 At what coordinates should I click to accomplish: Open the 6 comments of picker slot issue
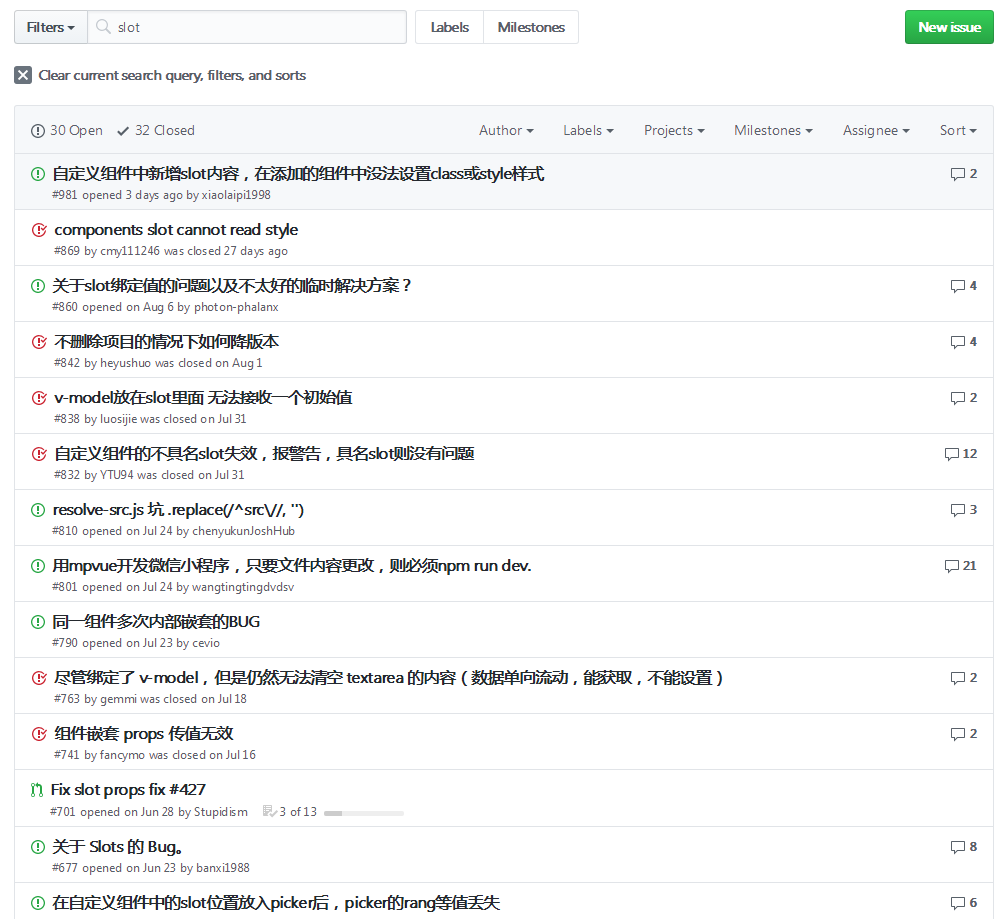pos(963,903)
